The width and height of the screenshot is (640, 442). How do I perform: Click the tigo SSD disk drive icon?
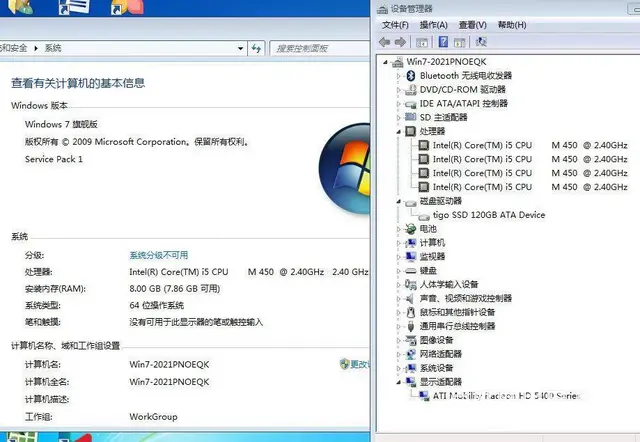tap(424, 216)
